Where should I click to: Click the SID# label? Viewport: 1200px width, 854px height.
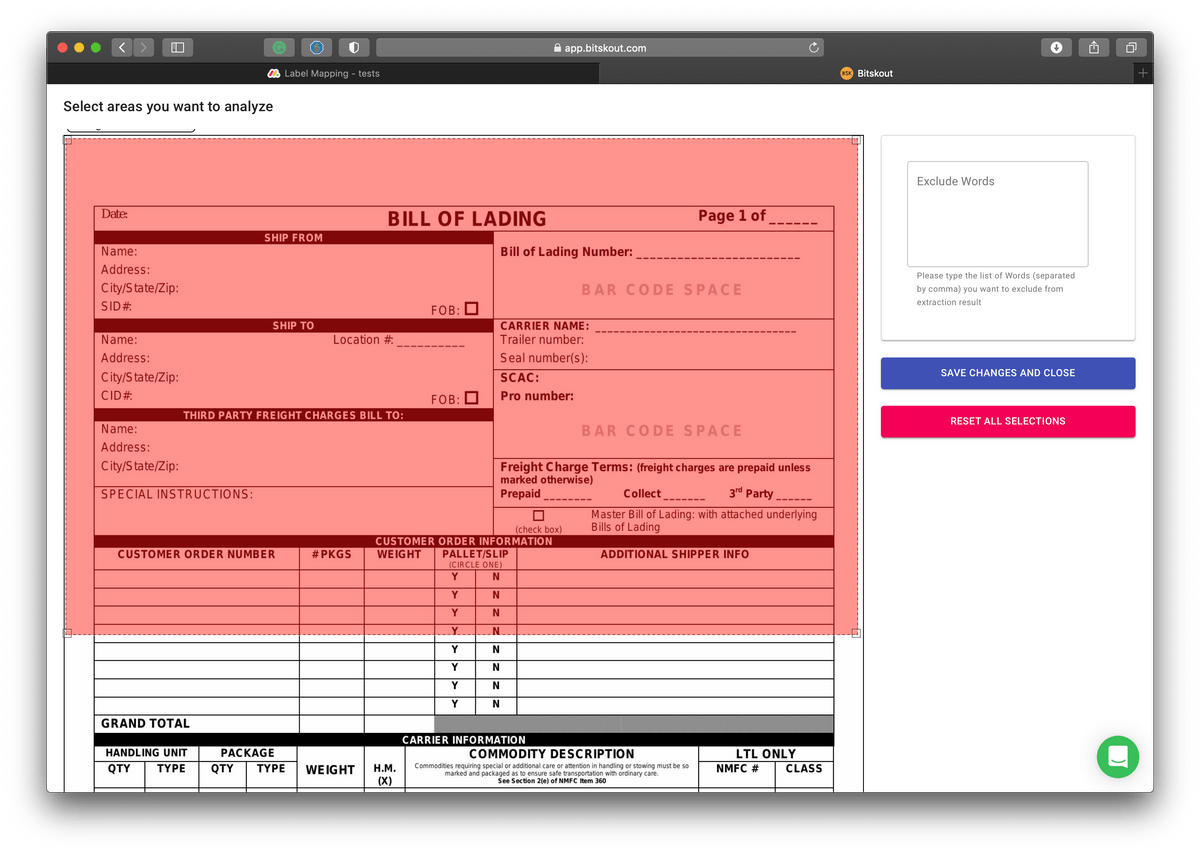click(x=116, y=306)
